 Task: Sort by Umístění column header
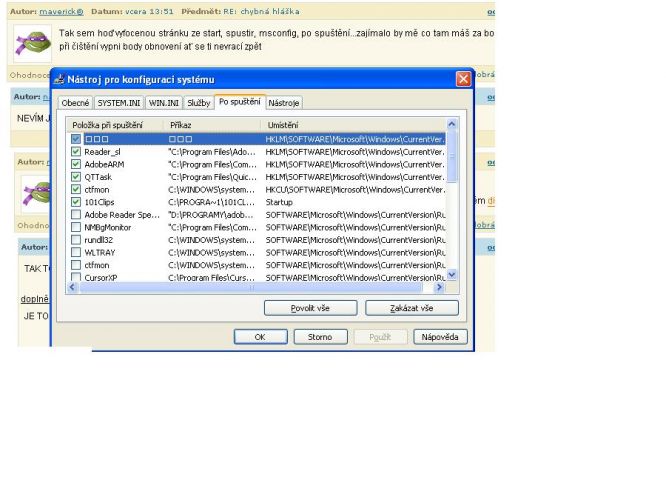[x=353, y=125]
